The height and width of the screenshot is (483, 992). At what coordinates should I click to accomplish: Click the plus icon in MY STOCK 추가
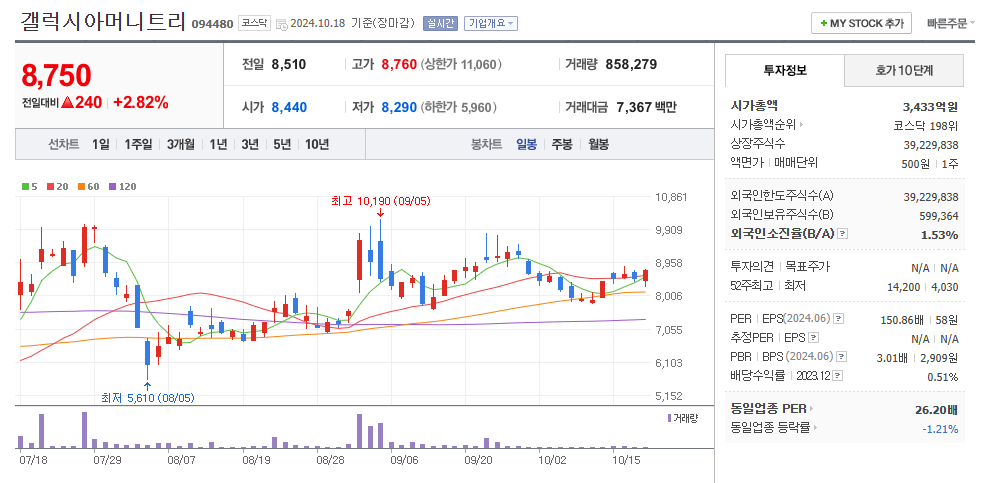tap(823, 23)
